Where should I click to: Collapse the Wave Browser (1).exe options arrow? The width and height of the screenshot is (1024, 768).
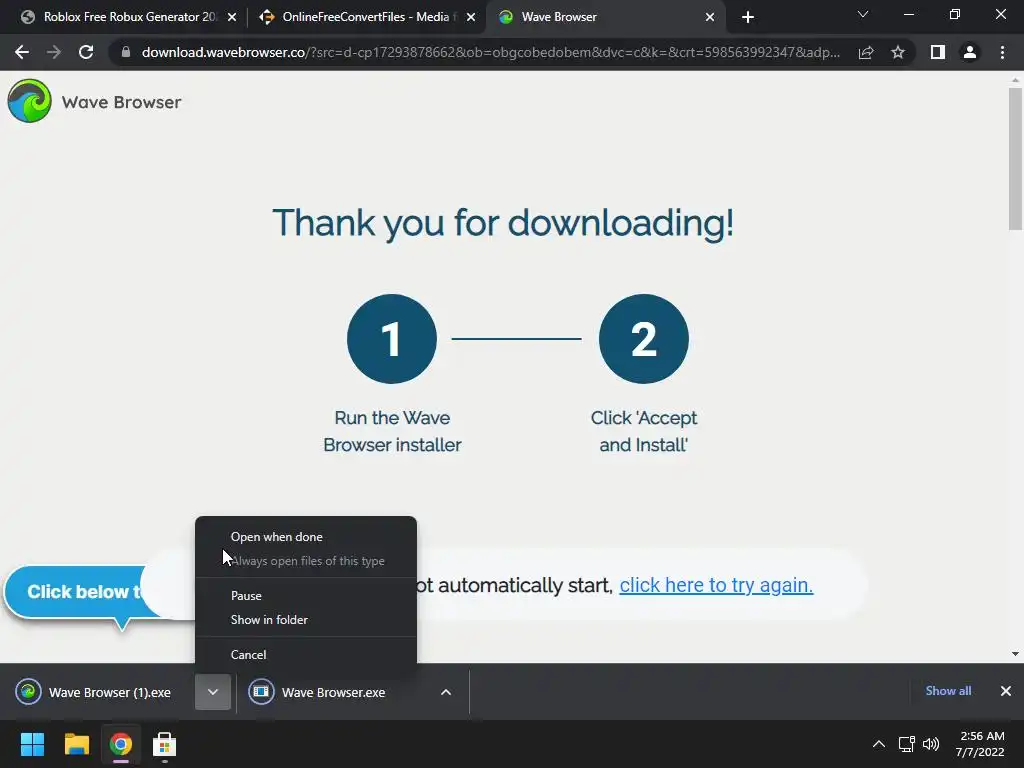click(x=213, y=692)
